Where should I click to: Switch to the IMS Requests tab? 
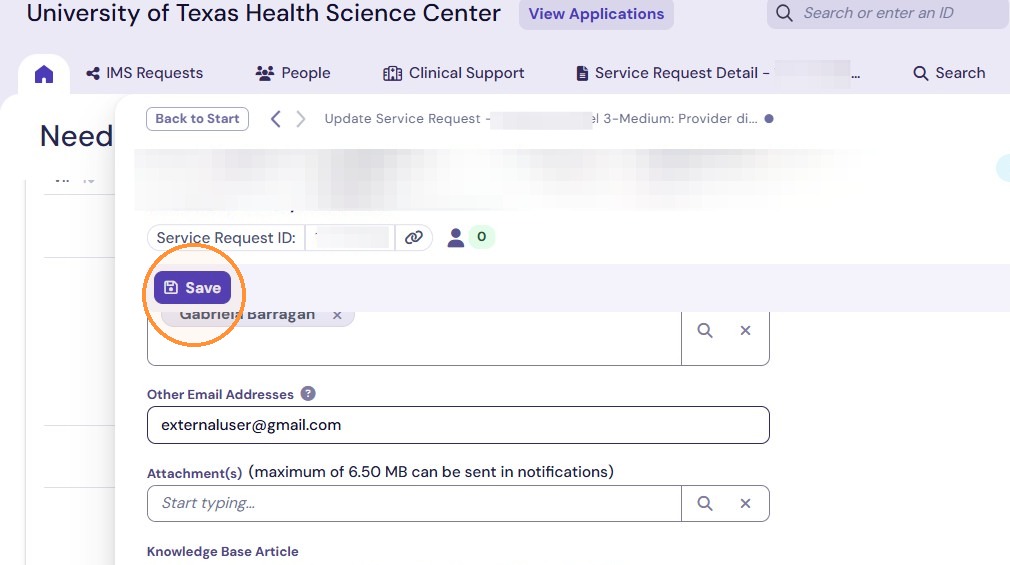(x=144, y=73)
